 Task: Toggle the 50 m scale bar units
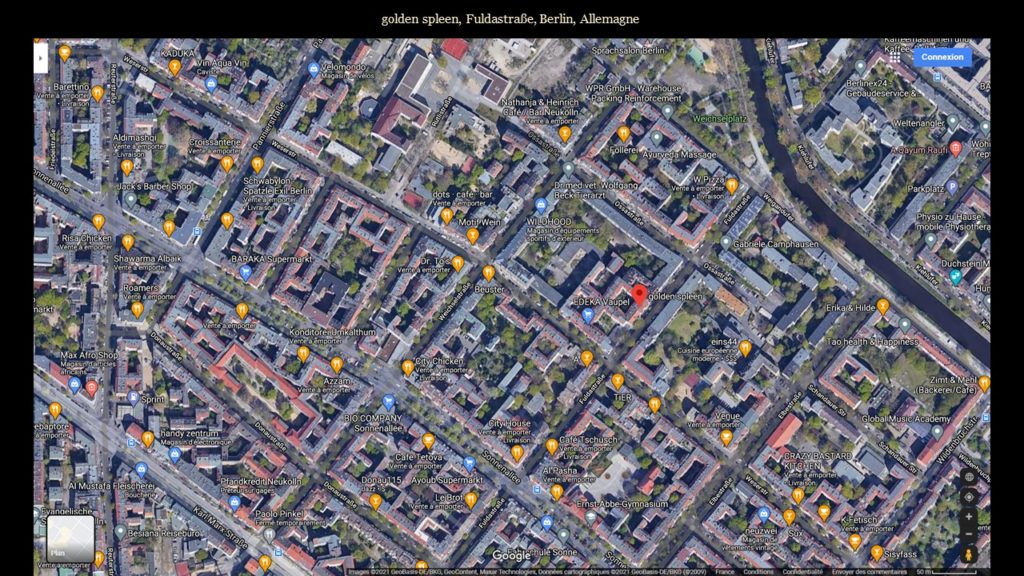tap(940, 571)
